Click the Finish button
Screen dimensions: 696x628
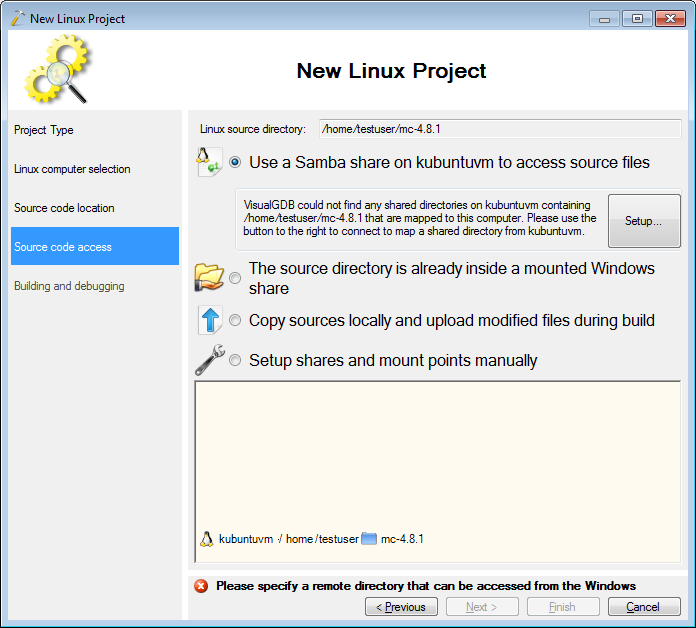tap(563, 606)
